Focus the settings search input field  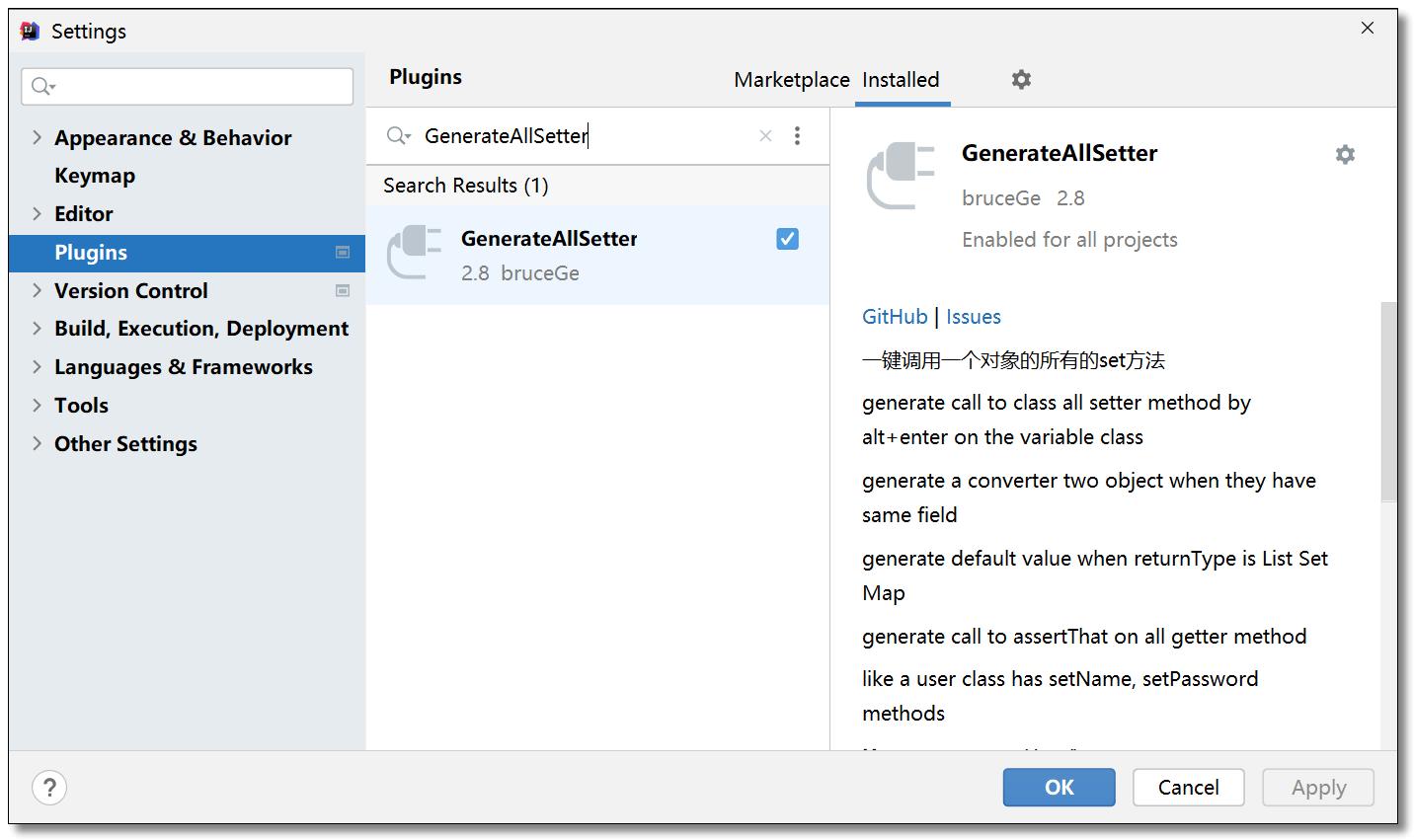pyautogui.click(x=188, y=87)
